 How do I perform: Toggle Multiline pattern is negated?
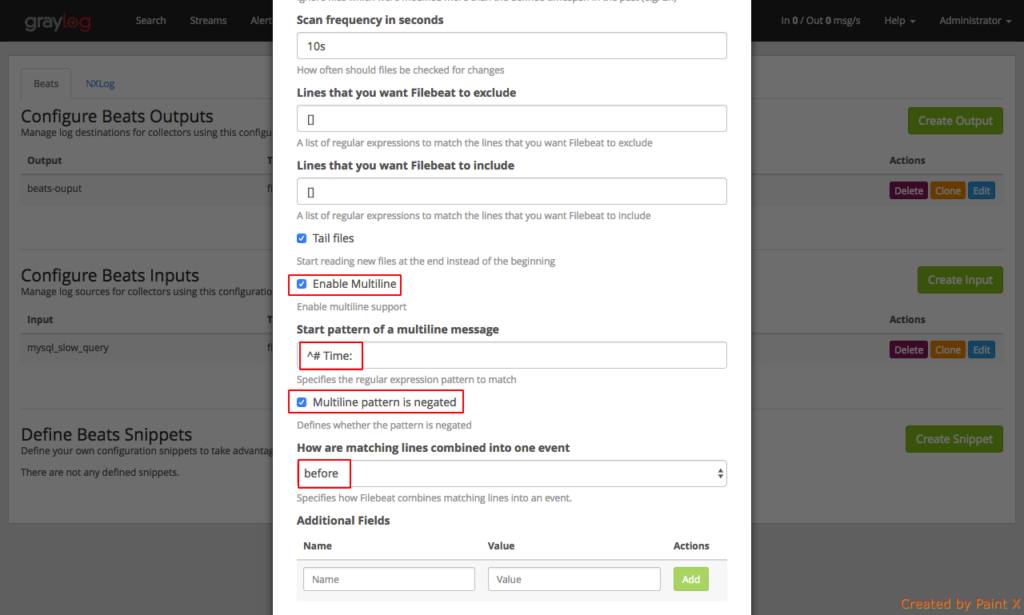point(302,401)
